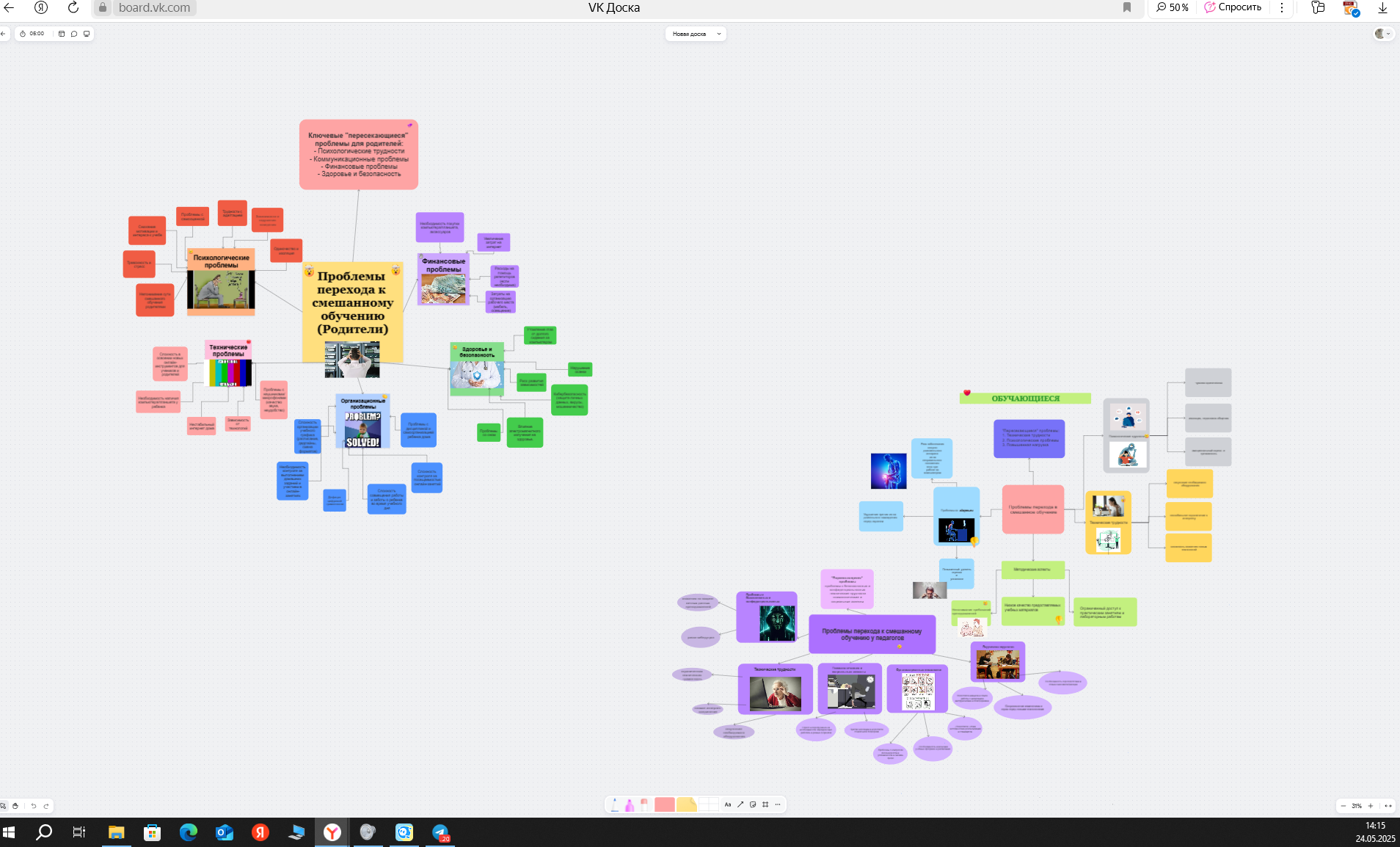Select the Aa text tool
Screen dimensions: 1400x847
728,805
